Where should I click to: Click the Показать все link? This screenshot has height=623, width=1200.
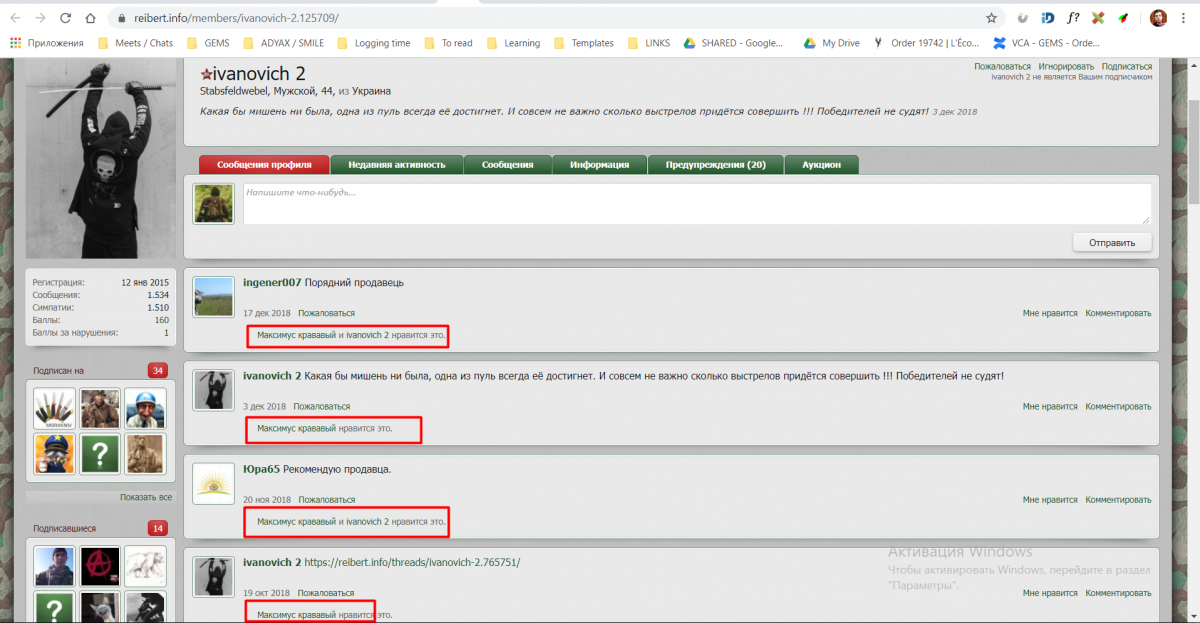coord(146,497)
